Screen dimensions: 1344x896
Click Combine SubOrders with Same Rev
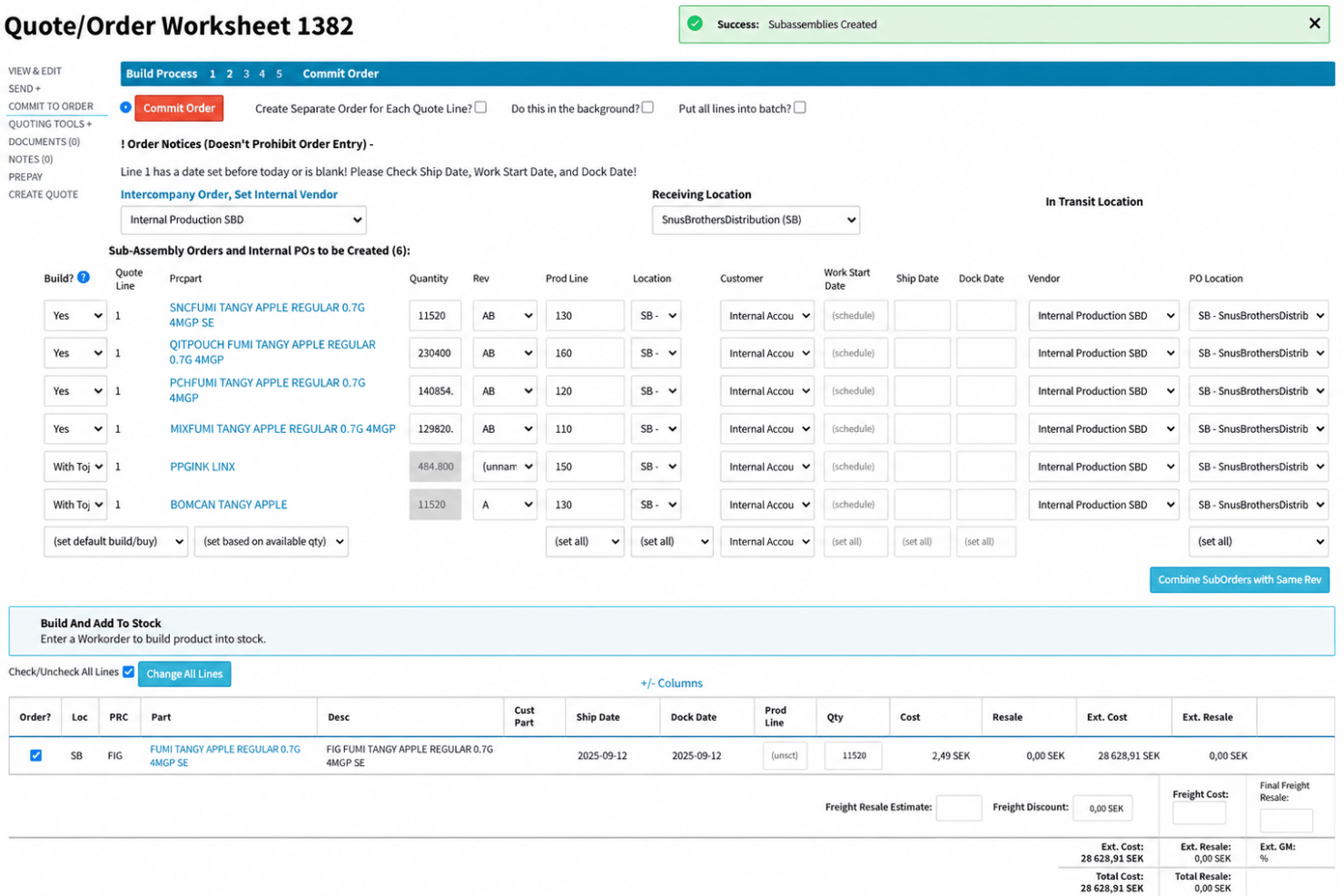click(x=1239, y=579)
